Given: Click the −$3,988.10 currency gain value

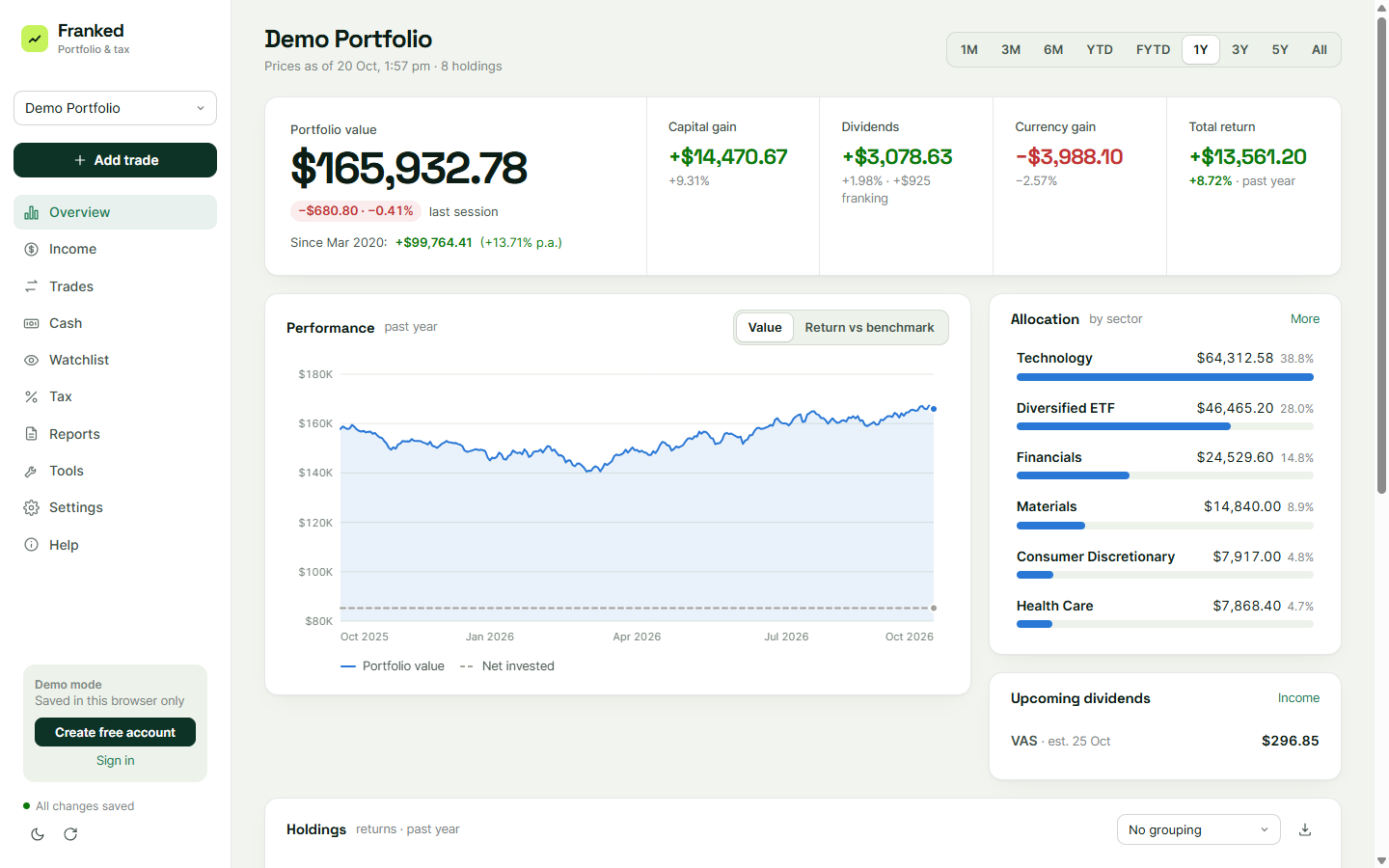Looking at the screenshot, I should coord(1069,156).
